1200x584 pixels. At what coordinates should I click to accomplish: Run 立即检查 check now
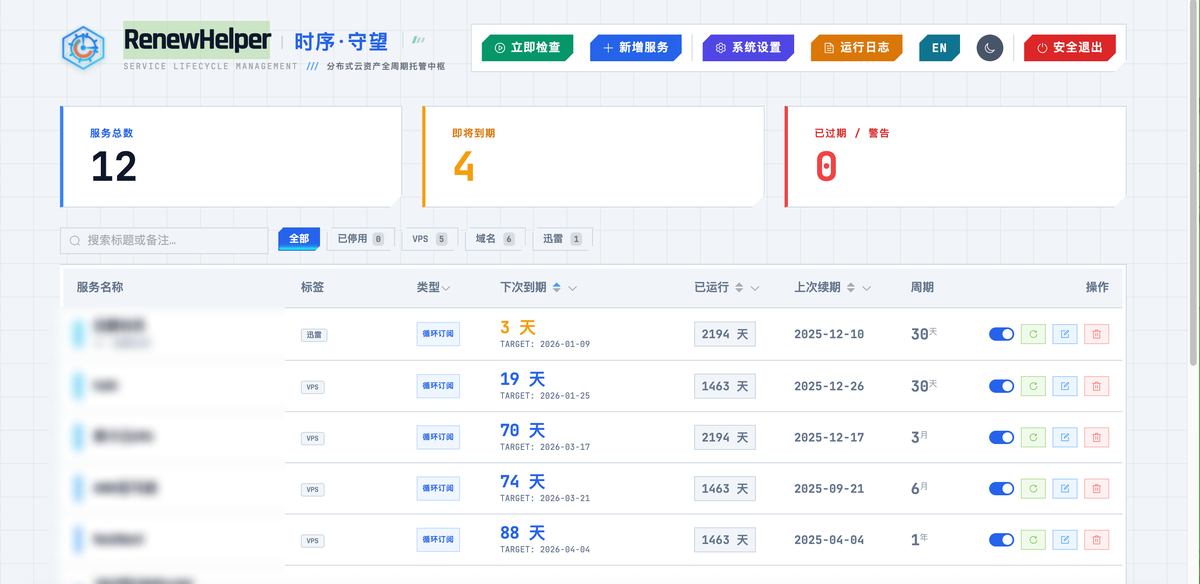click(528, 48)
